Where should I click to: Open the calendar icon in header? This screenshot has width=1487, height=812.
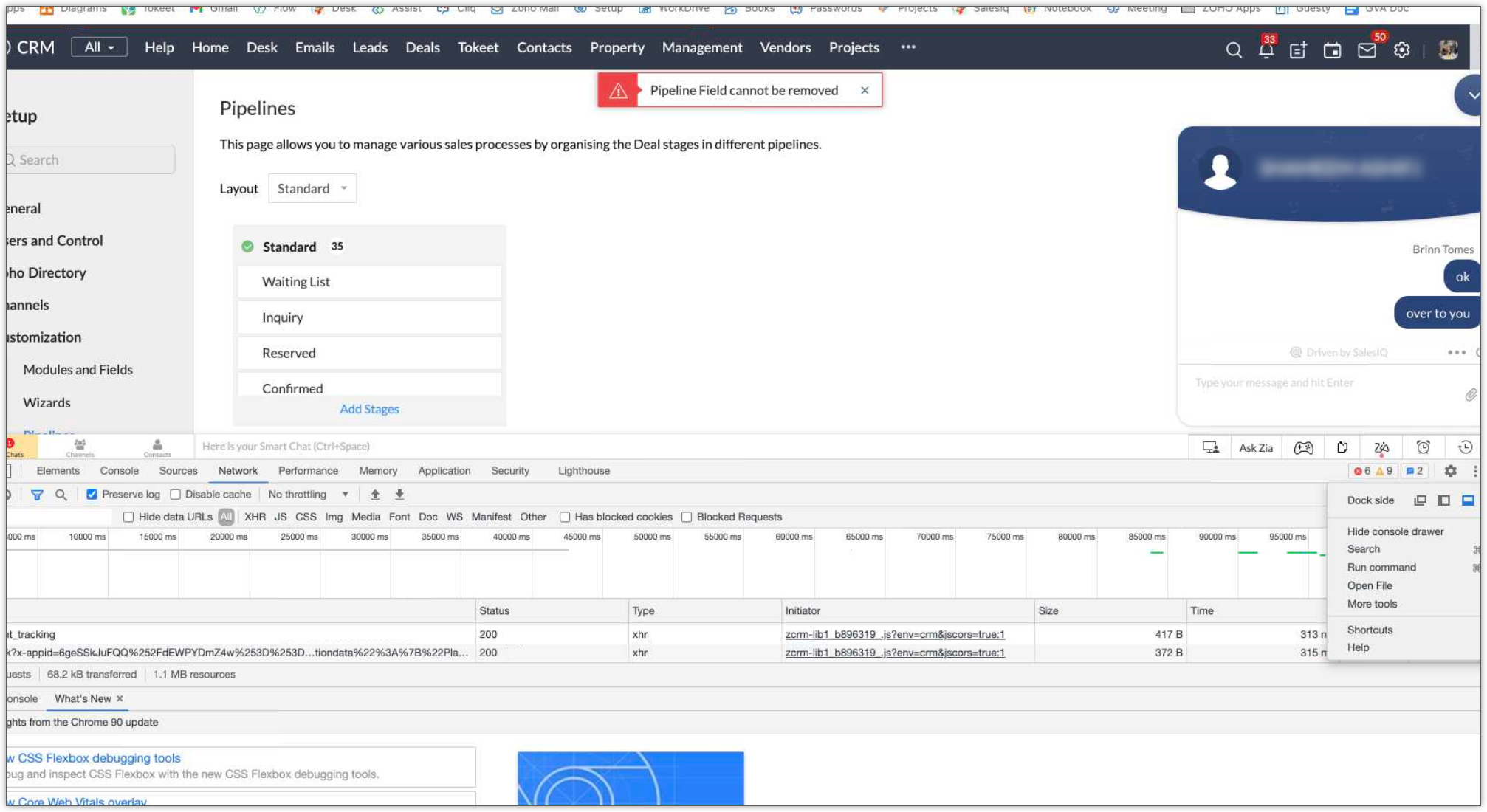click(x=1332, y=49)
